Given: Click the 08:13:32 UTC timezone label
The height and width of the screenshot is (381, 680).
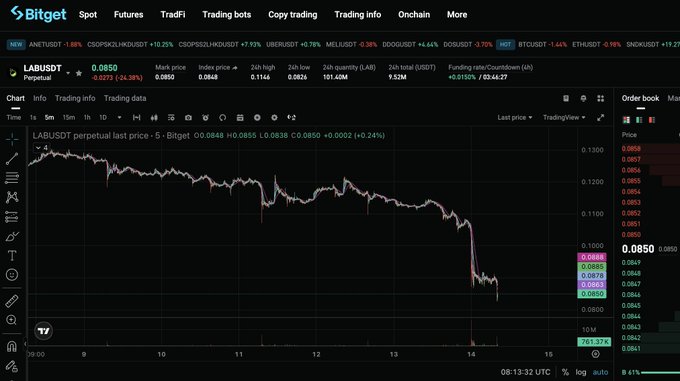Looking at the screenshot, I should pos(525,372).
